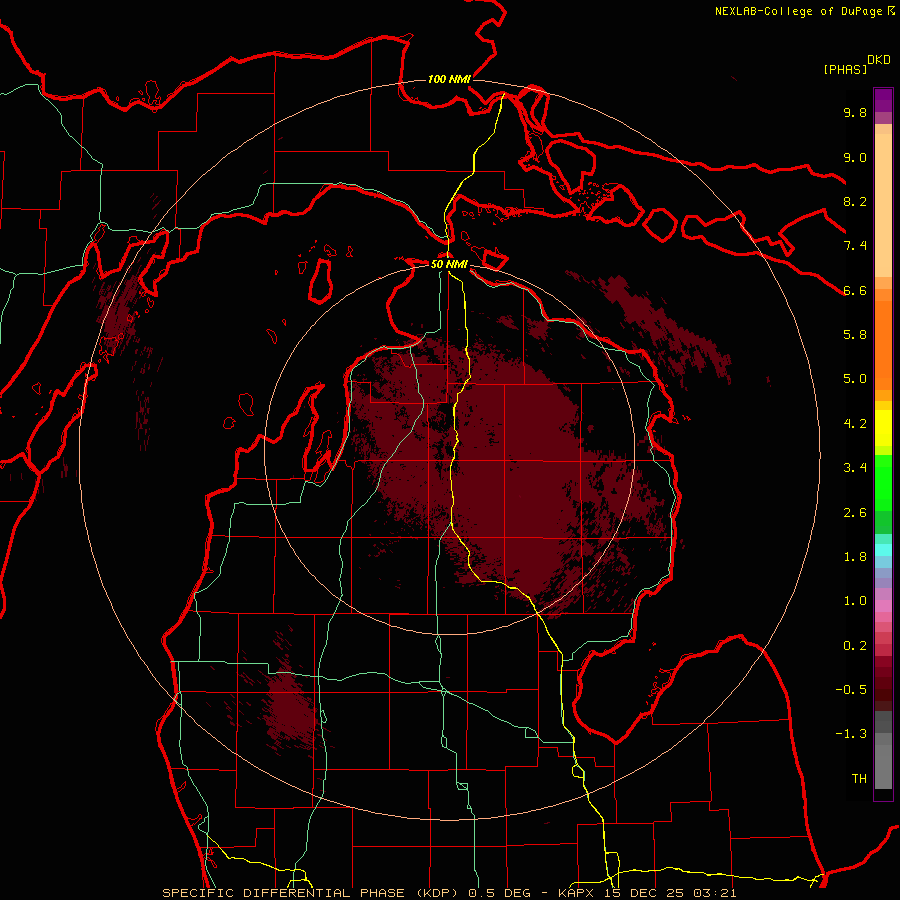
Task: Pick the bright yellow band of the legend
Action: [883, 428]
